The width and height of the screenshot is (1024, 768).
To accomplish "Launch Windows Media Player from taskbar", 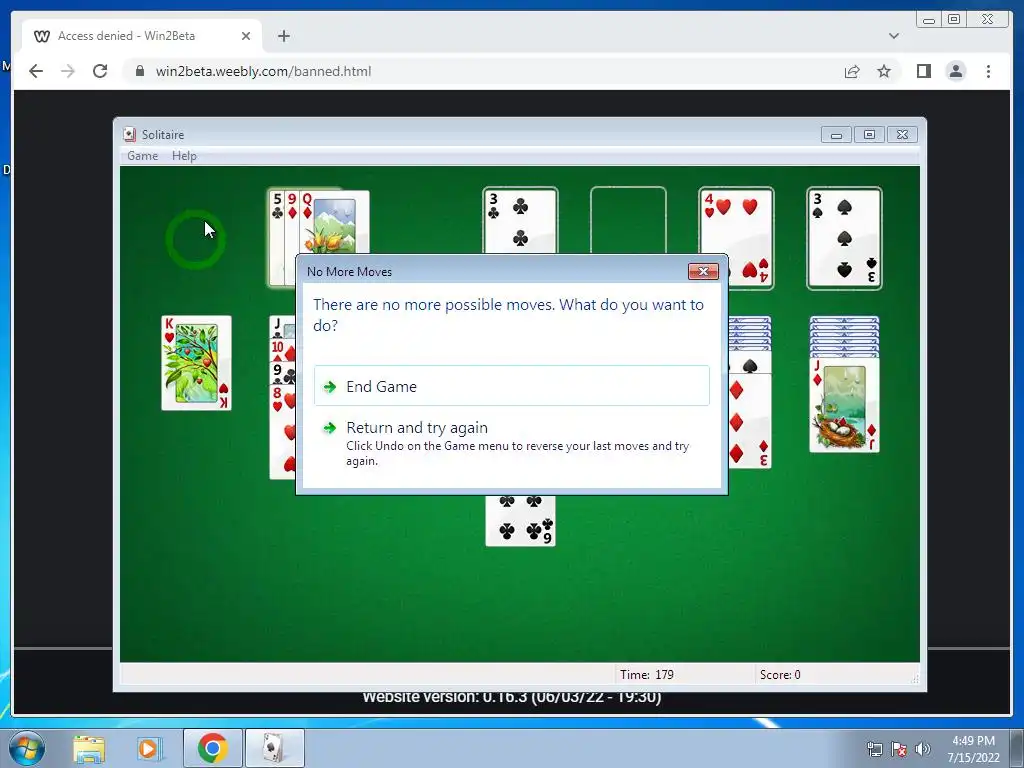I will 149,748.
